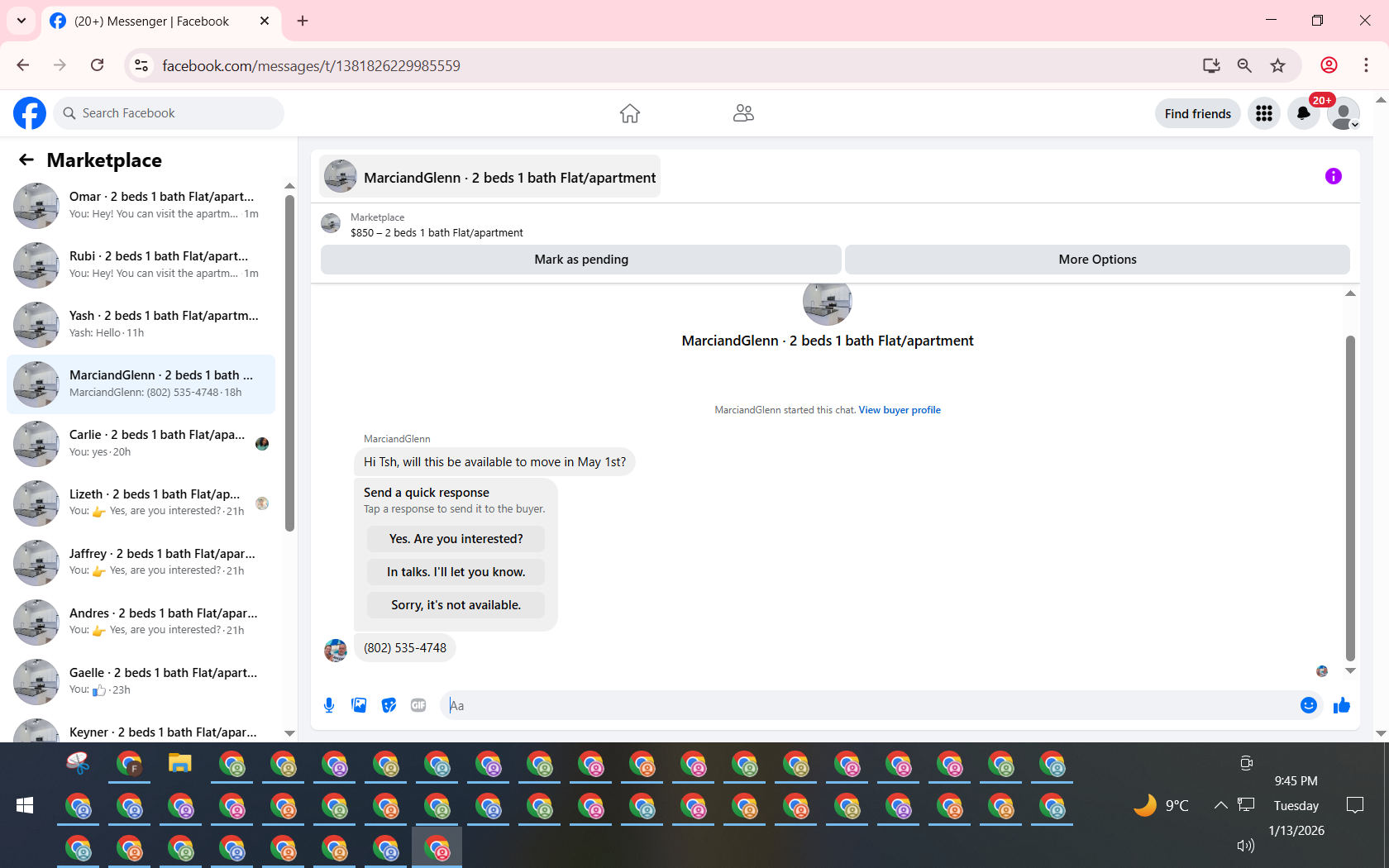Open the Lizeth conversation
This screenshot has width=1389, height=868.
click(x=141, y=503)
